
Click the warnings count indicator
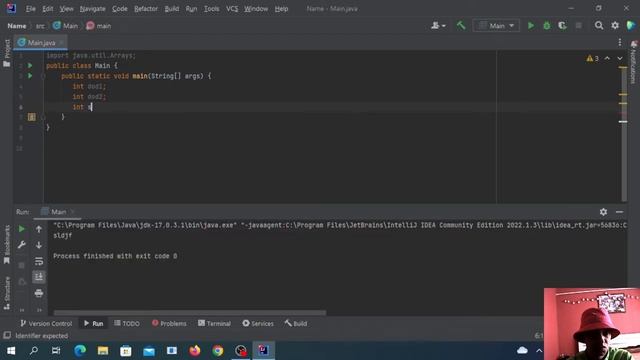pyautogui.click(x=593, y=58)
